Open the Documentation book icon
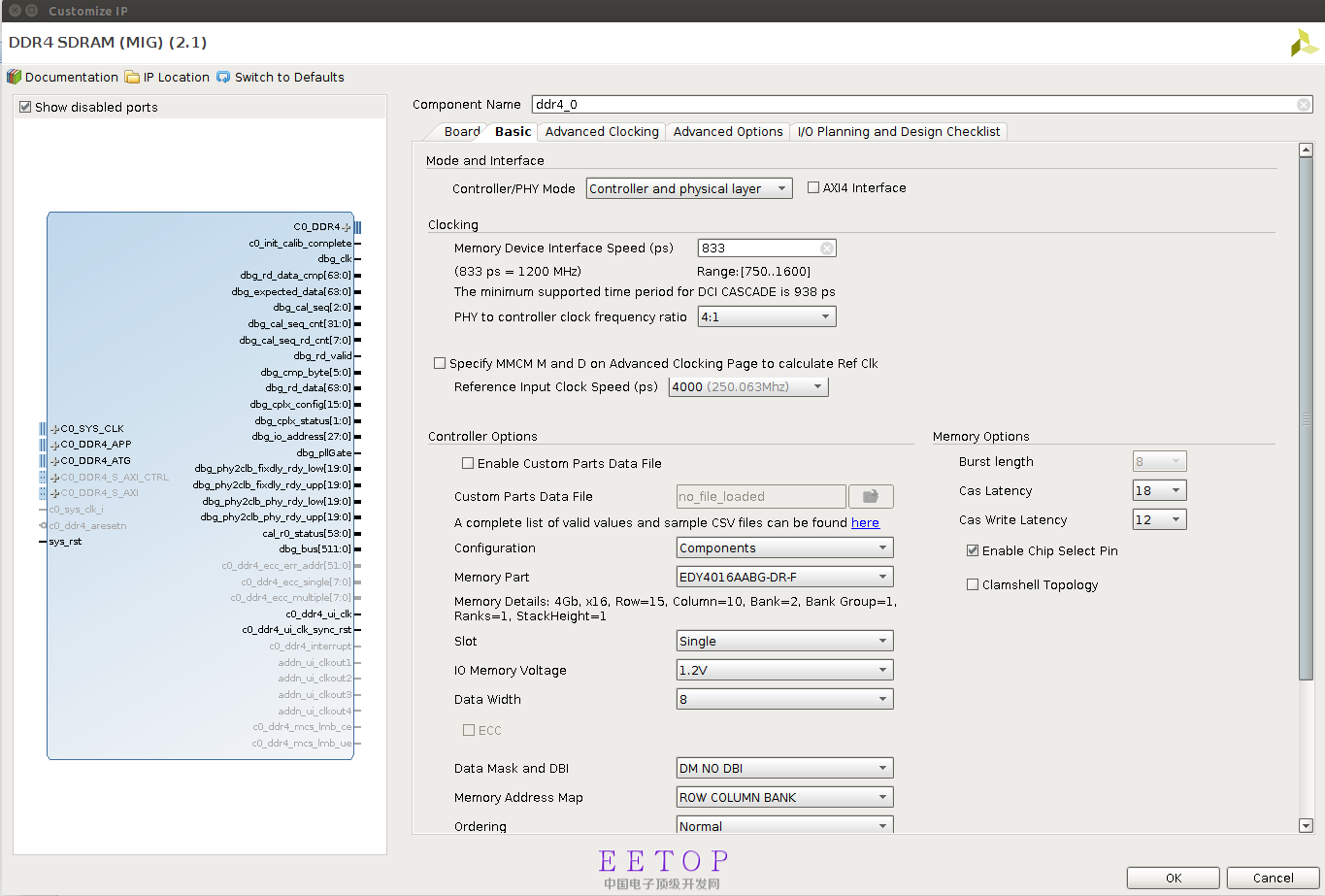1325x896 pixels. [x=14, y=77]
